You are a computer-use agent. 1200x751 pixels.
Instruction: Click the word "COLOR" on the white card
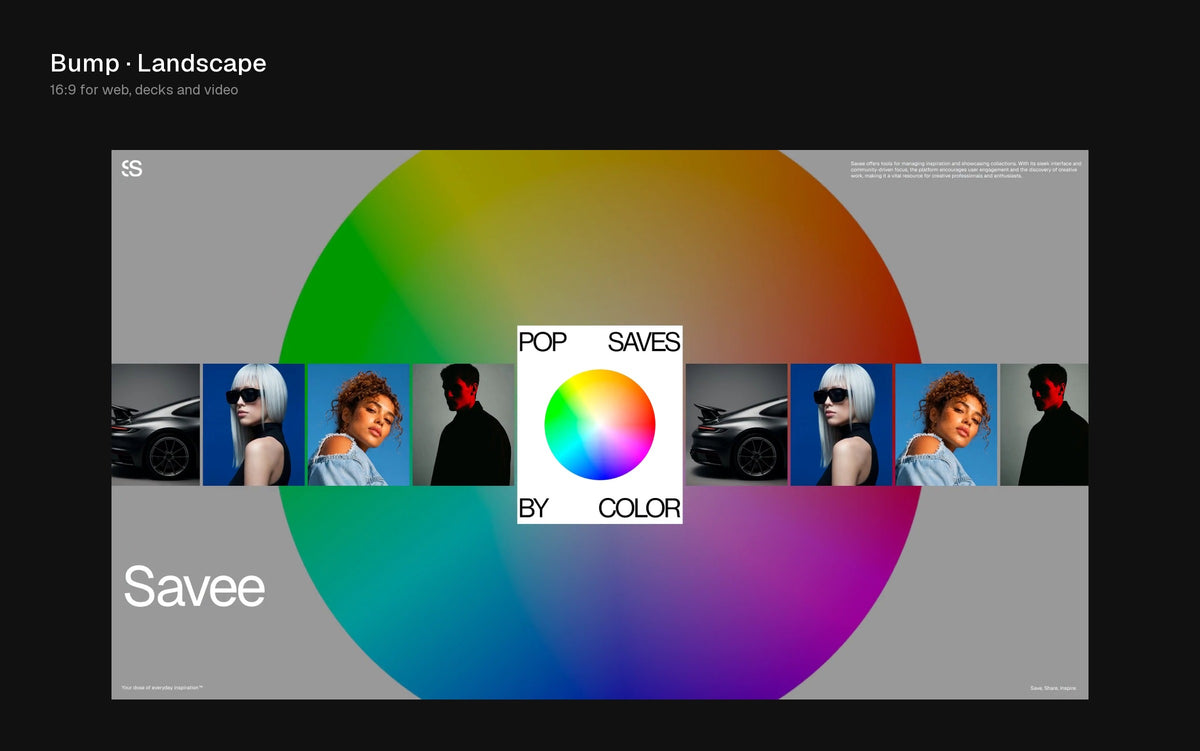(639, 508)
